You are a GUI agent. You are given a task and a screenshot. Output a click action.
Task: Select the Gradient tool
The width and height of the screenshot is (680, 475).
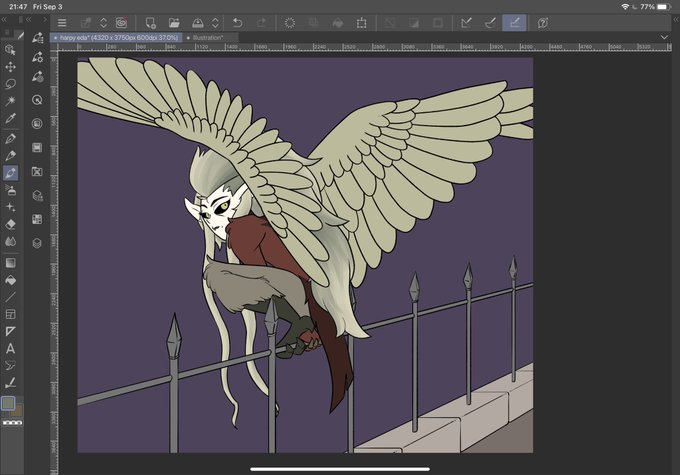pos(10,263)
